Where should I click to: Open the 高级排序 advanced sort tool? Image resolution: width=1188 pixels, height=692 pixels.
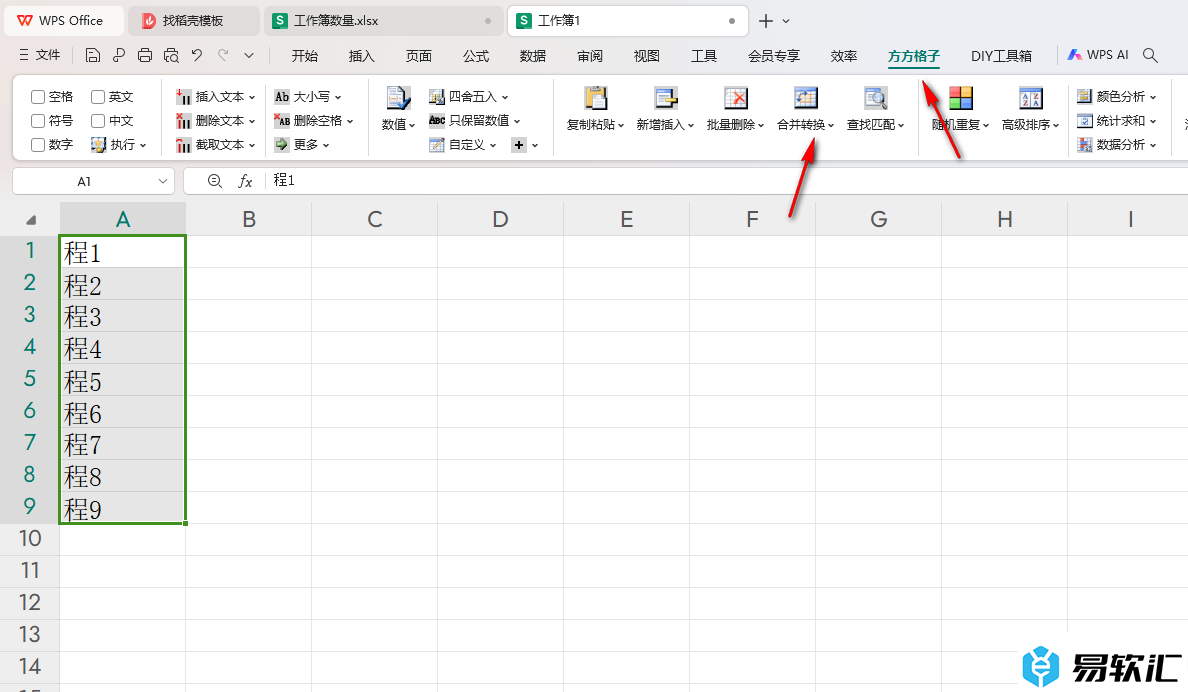tap(1030, 109)
